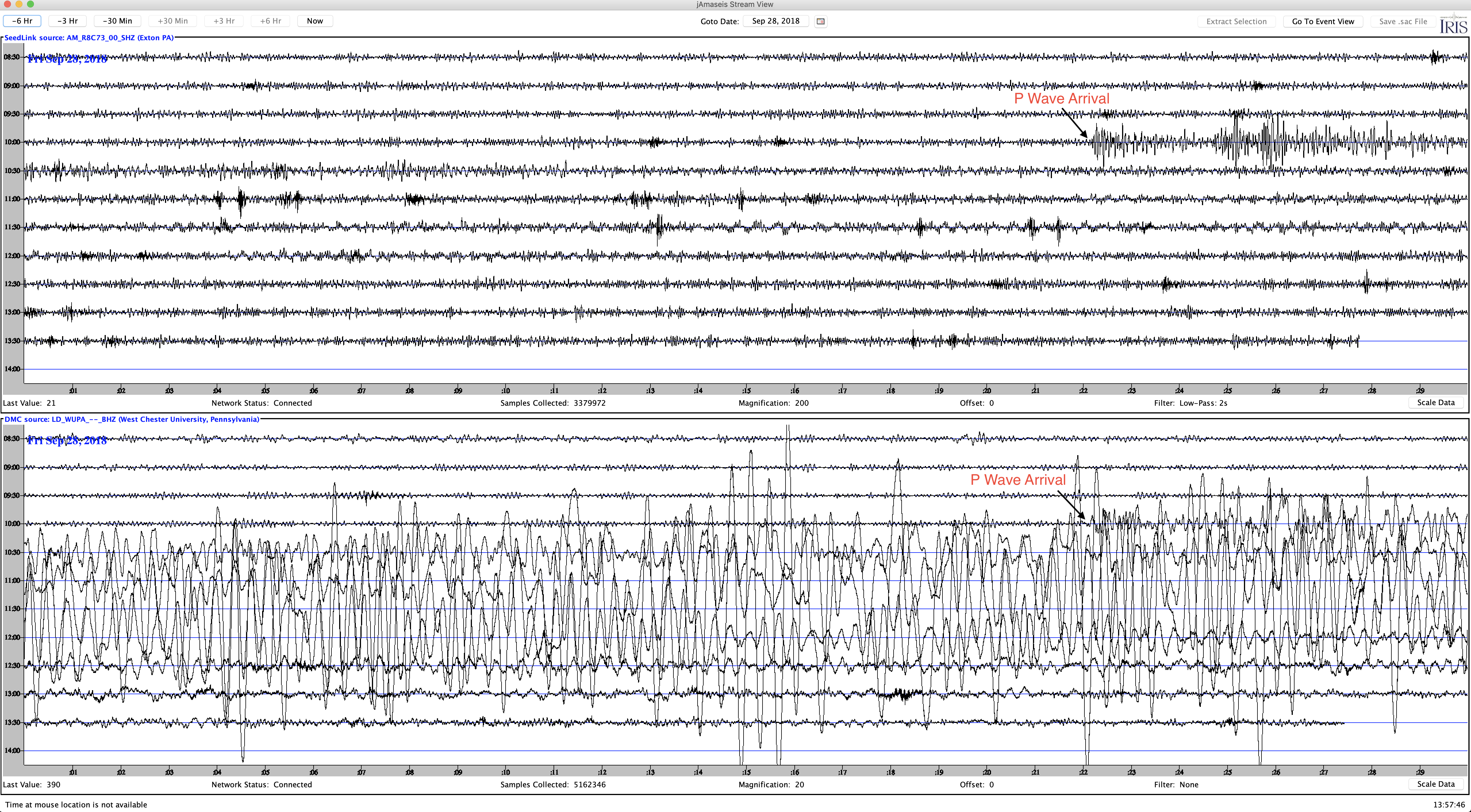Click Offset: 0 in top panel status
Screen dimensions: 1471x812
pyautogui.click(x=976, y=403)
